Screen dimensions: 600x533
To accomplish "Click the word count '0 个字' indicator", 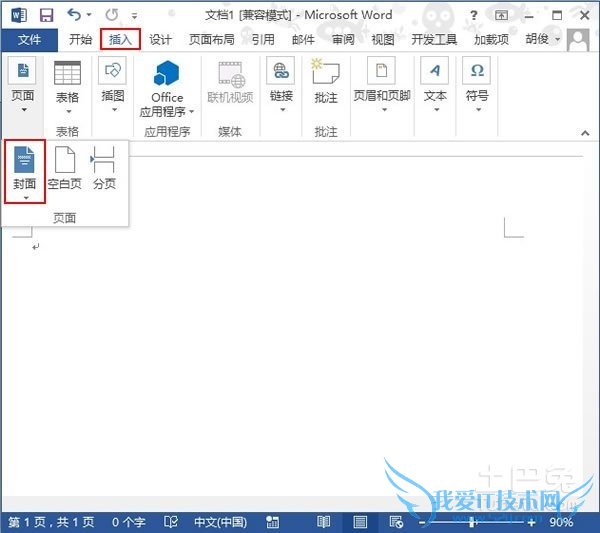I will coord(129,522).
